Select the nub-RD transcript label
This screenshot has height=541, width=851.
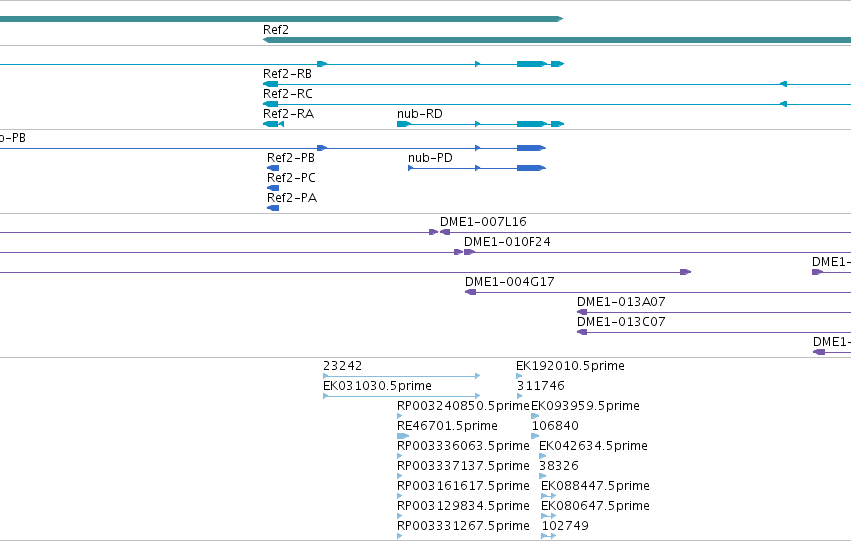[x=420, y=114]
